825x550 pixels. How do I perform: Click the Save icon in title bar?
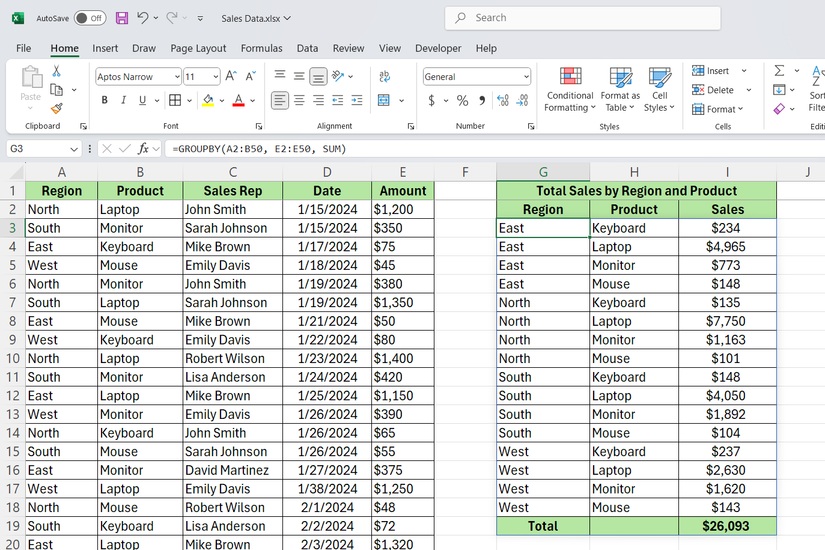pyautogui.click(x=122, y=18)
